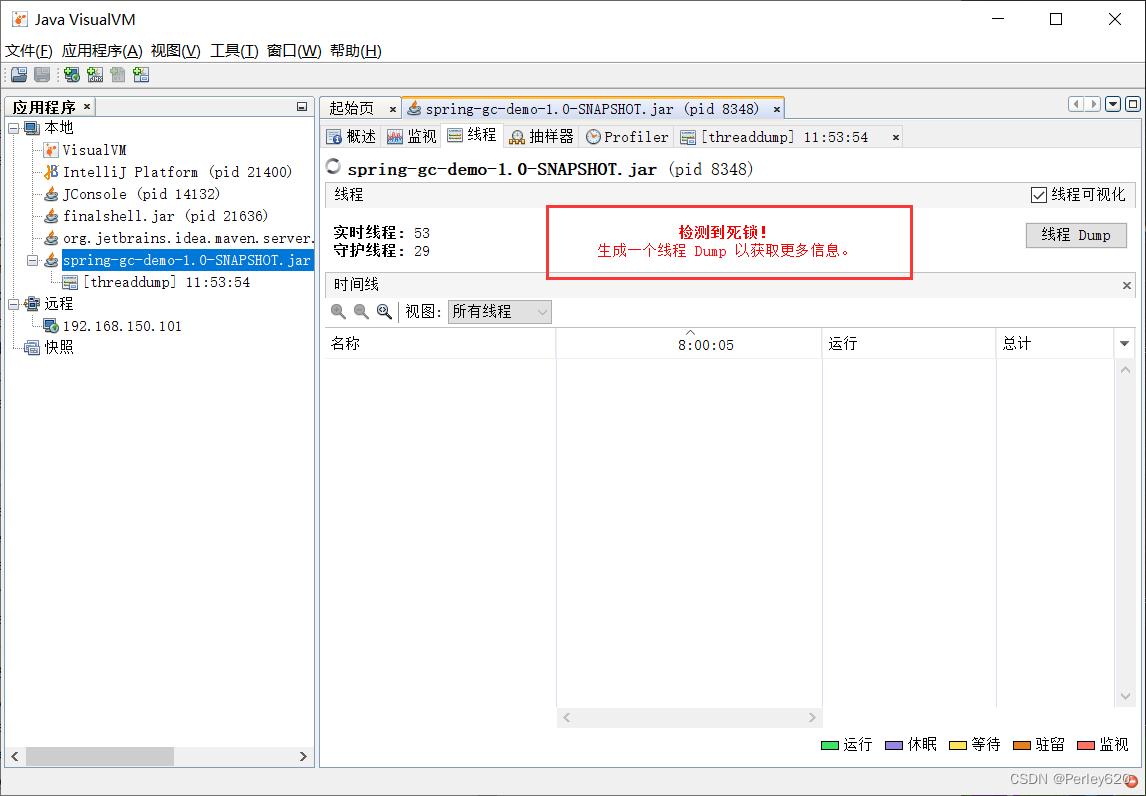Close the [threaddump] 11:53:54 inner tab
1146x796 pixels.
895,137
